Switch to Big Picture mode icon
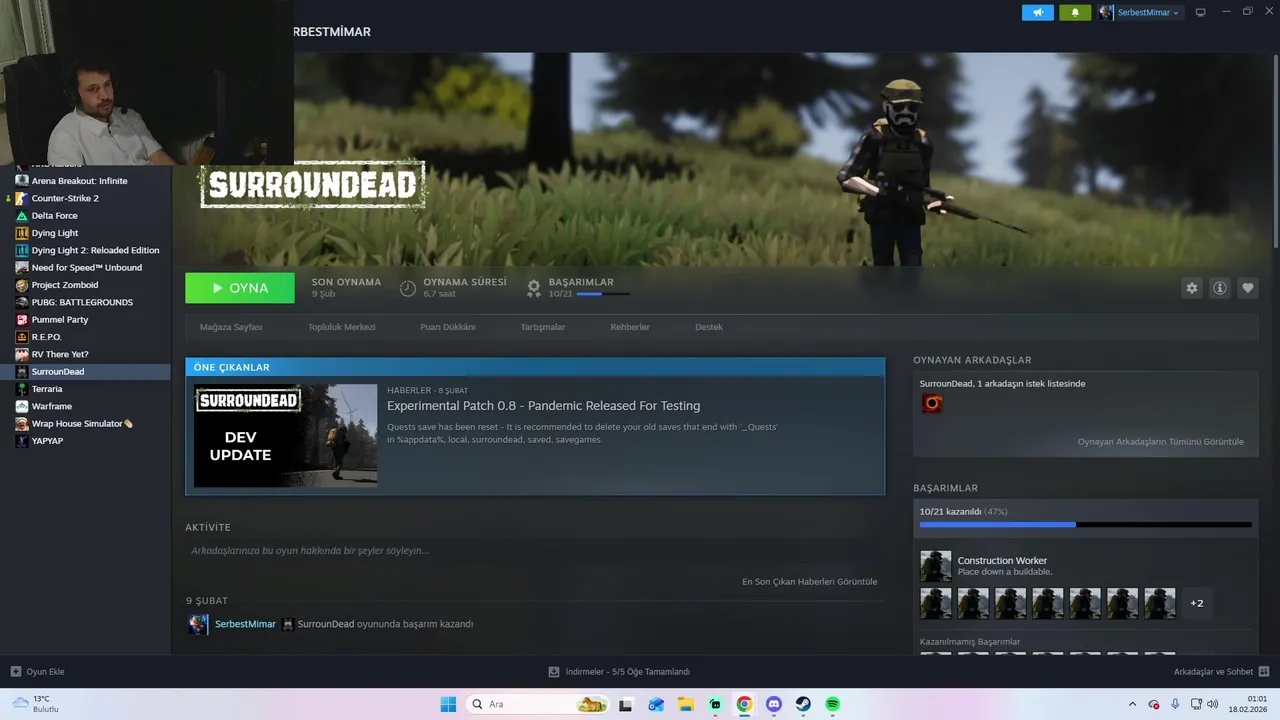The image size is (1280, 720). pos(1200,12)
